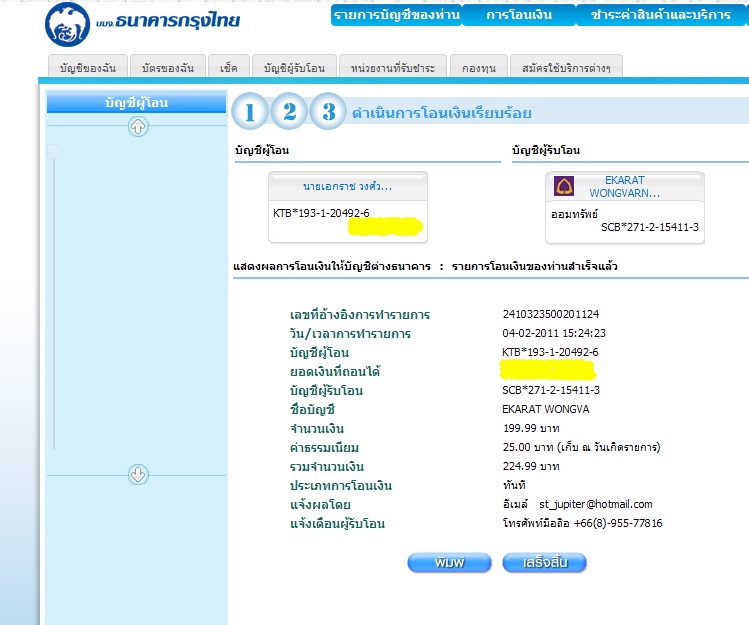
Task: Open การโอนเงิน top menu
Action: 519,15
